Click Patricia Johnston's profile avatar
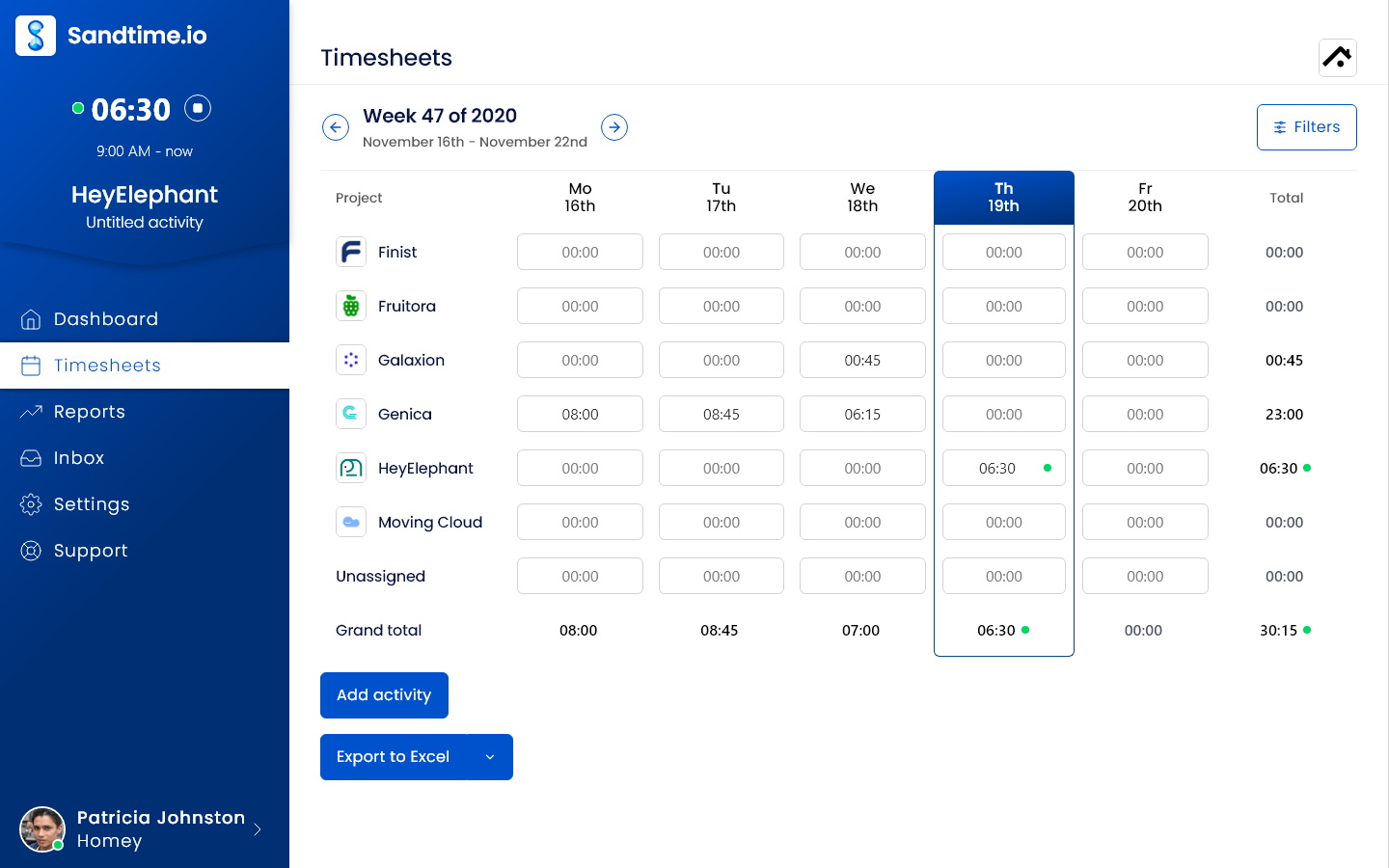This screenshot has height=868, width=1389. click(x=42, y=829)
